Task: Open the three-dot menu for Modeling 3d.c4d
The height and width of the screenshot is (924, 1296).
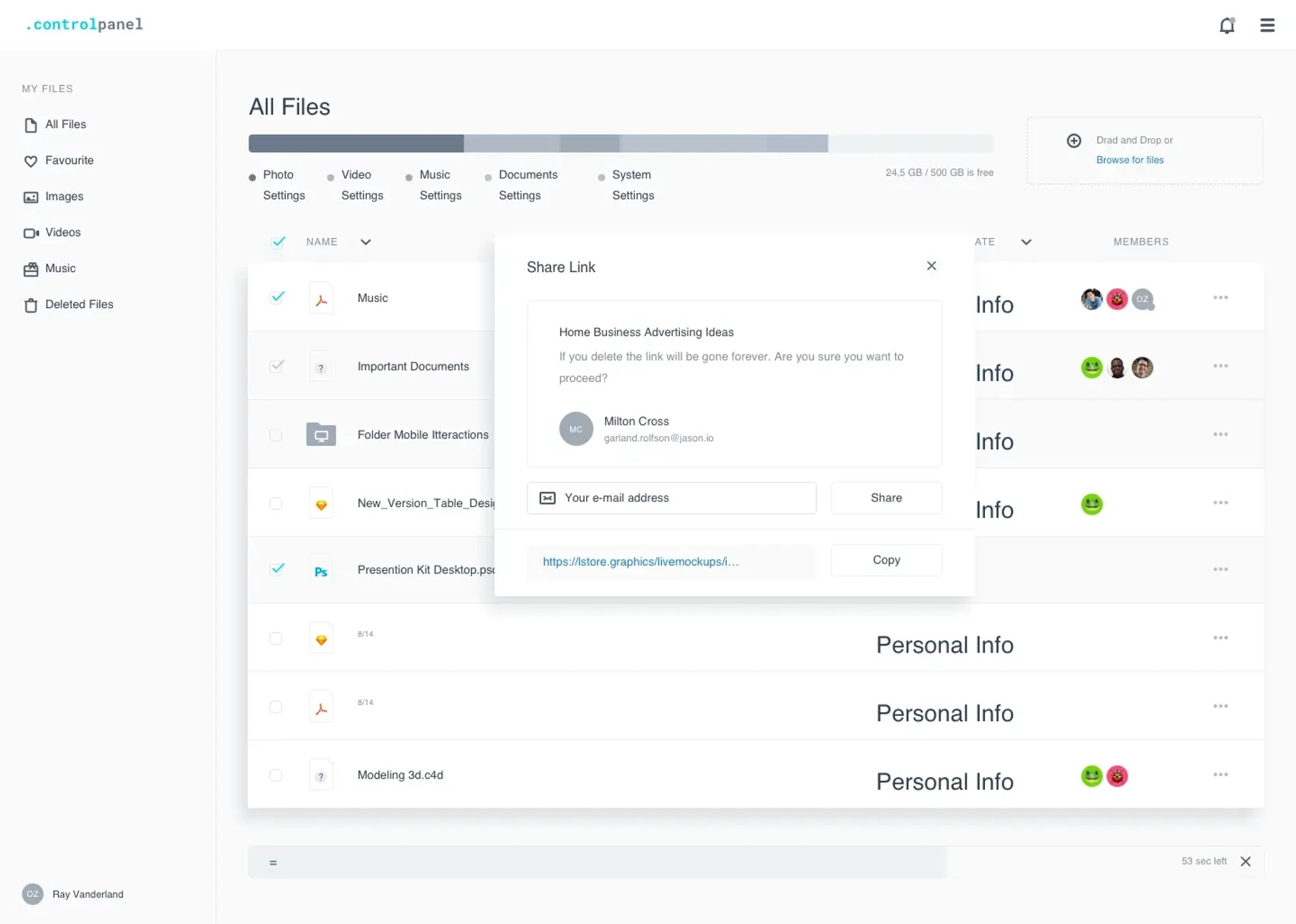Action: tap(1220, 775)
